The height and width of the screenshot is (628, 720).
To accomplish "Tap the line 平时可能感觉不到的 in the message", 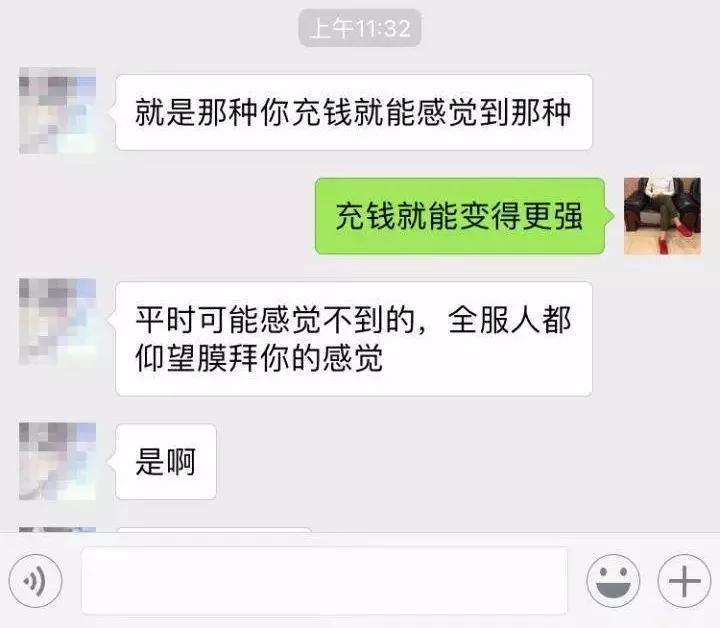I will [x=276, y=320].
